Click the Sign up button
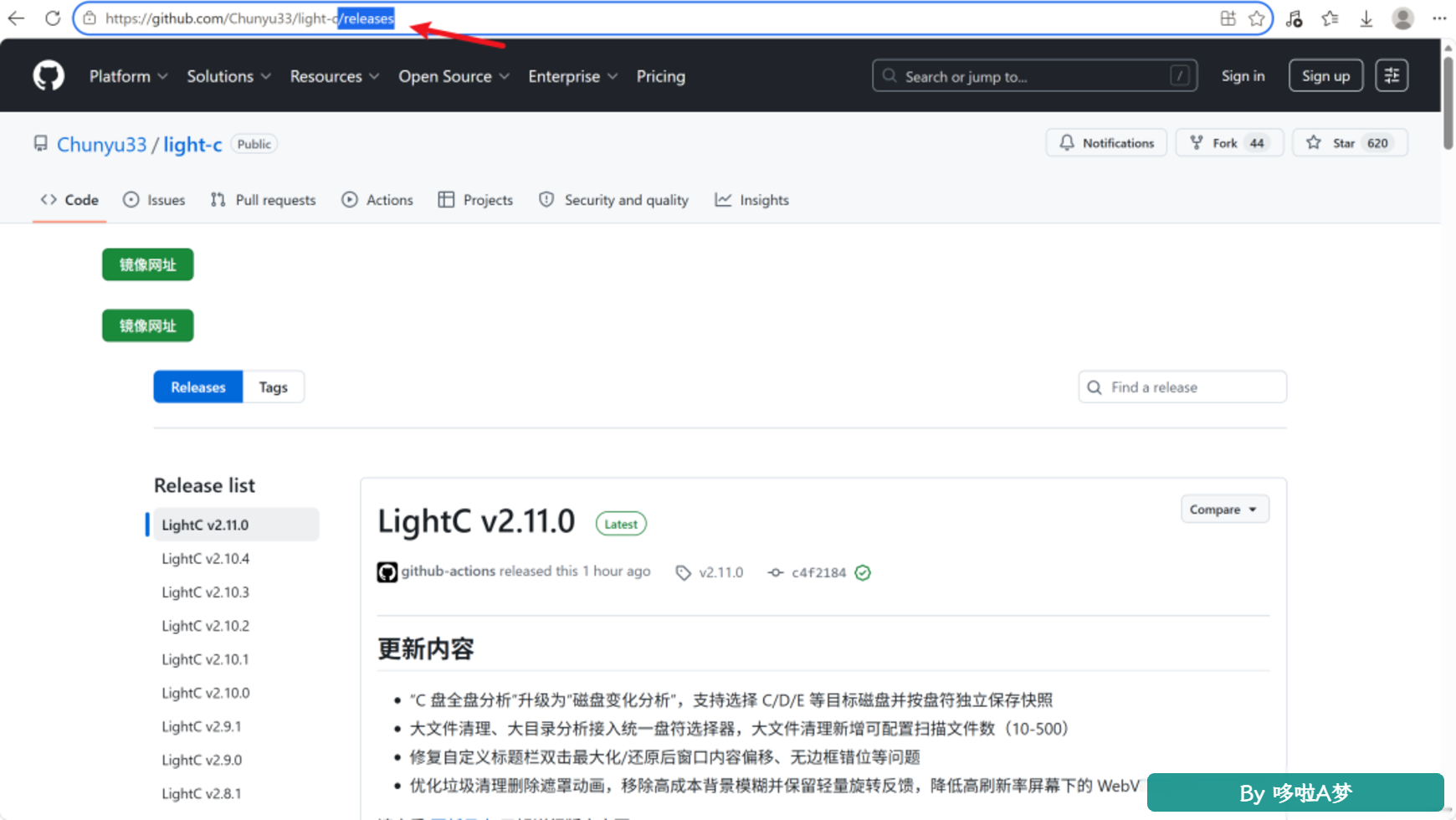Viewport: 1456px width, 820px height. point(1325,76)
